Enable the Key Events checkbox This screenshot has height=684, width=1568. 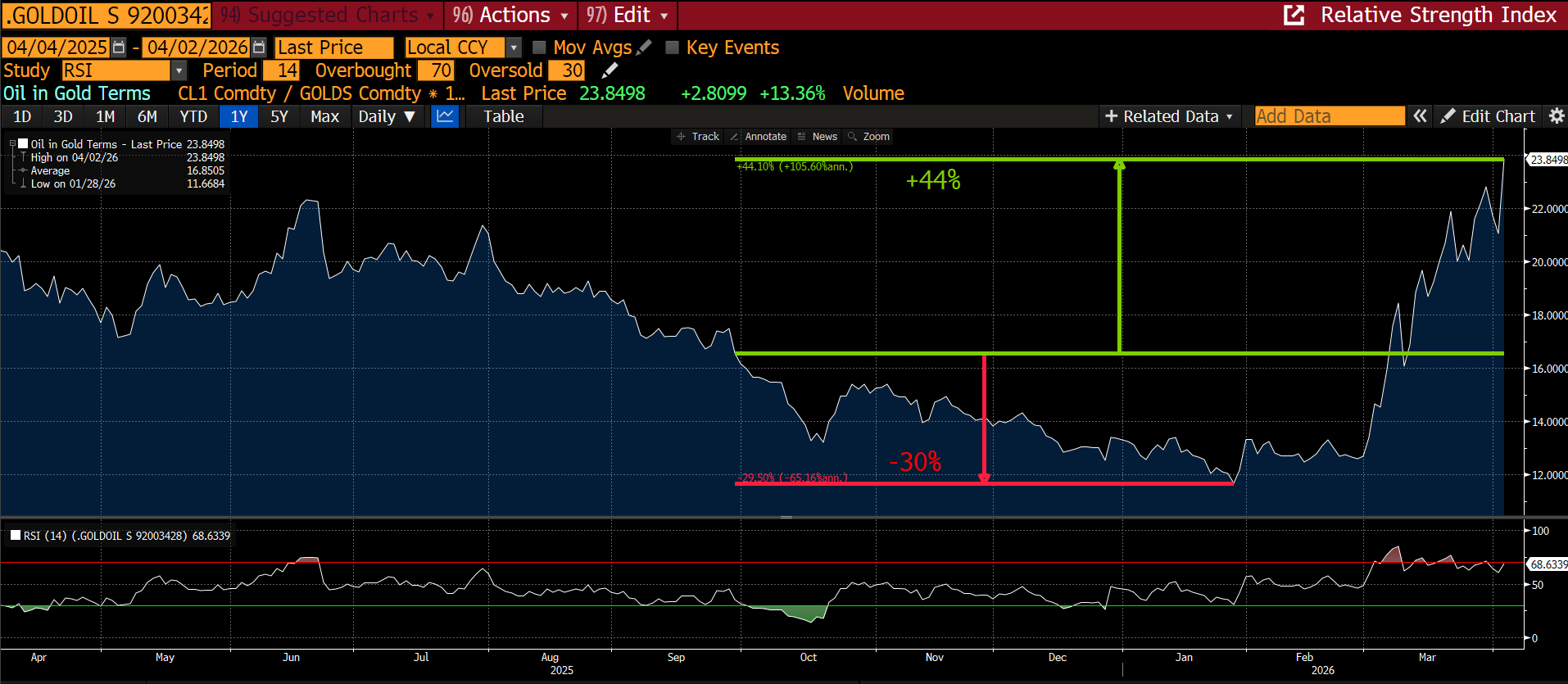tap(672, 48)
